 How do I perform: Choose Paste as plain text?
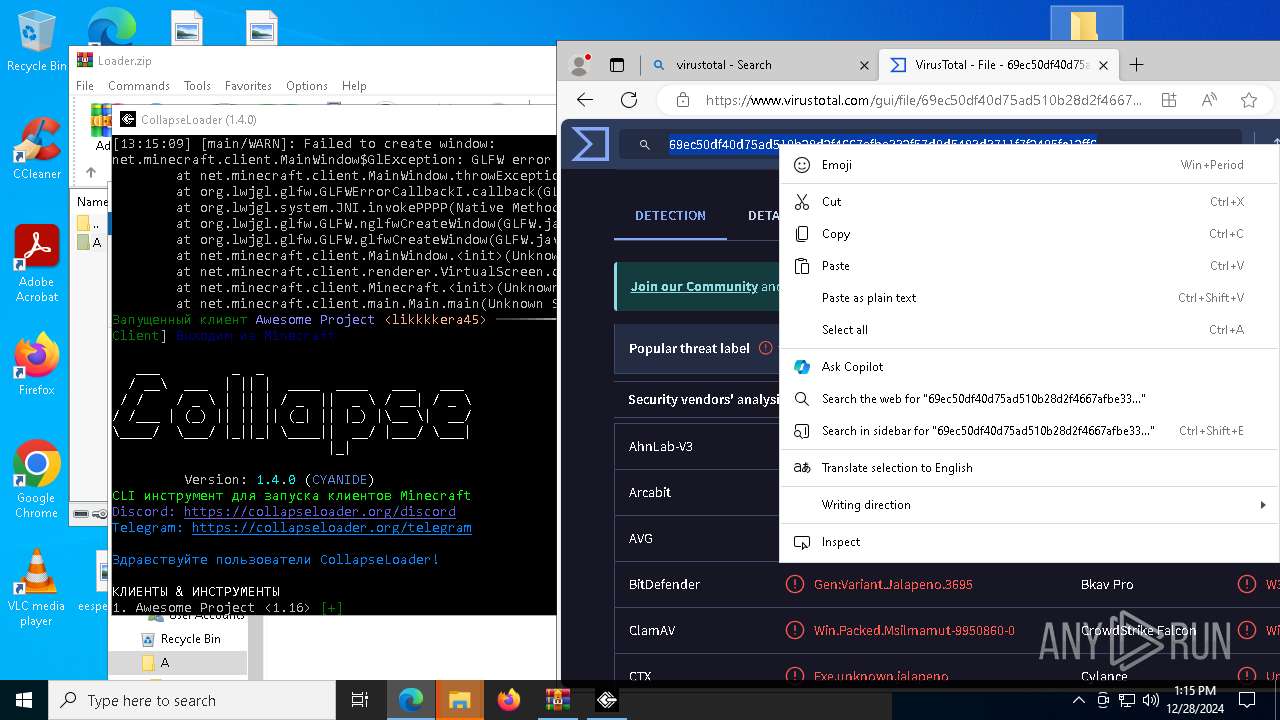pyautogui.click(x=1030, y=298)
